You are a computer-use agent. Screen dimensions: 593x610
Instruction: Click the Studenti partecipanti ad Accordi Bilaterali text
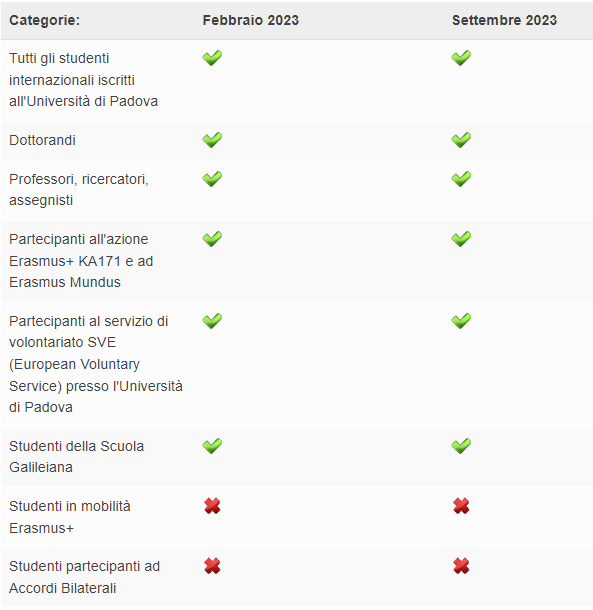84,577
